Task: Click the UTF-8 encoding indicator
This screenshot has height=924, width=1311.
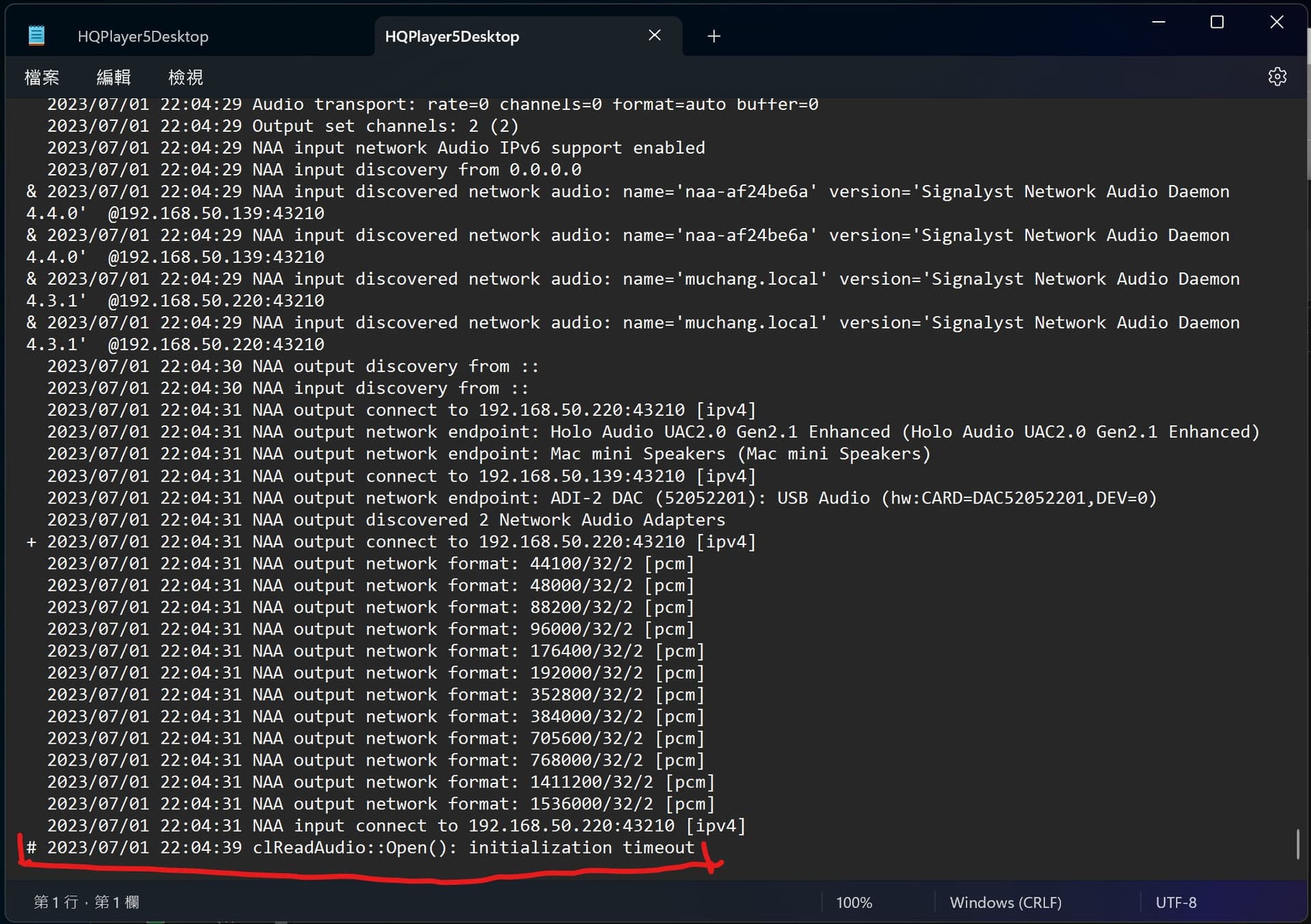Action: (1176, 902)
